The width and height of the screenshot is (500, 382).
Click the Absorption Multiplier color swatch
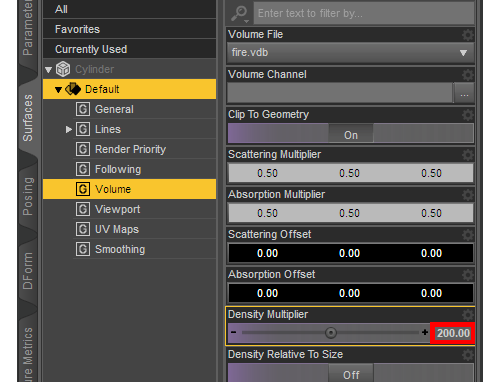(x=351, y=213)
